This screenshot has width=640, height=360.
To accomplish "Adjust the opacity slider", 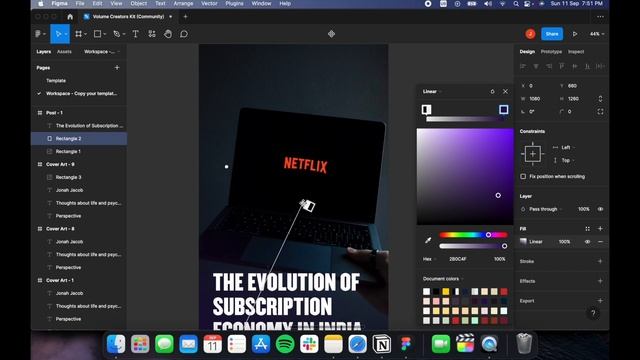I will 473,246.
